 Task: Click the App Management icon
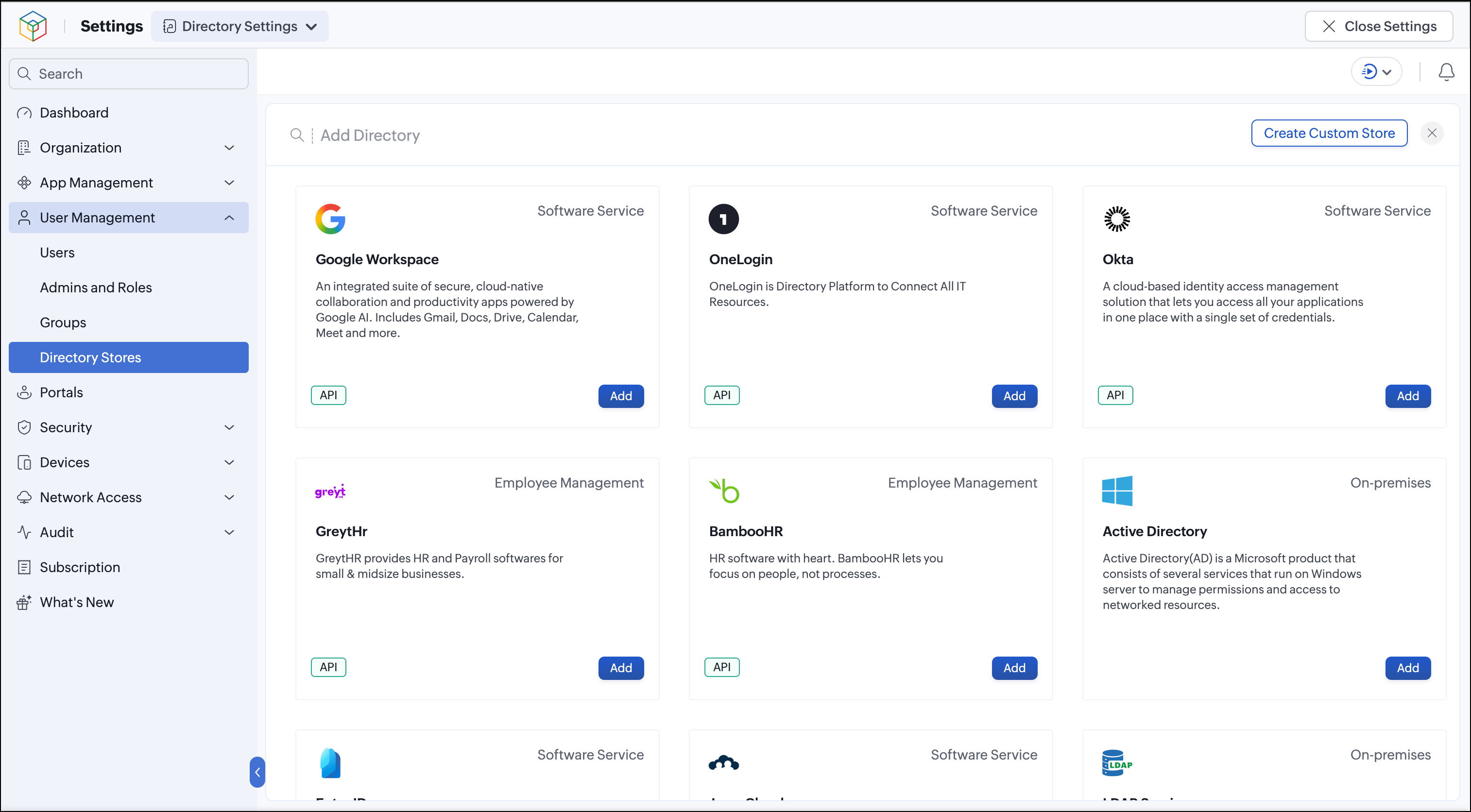(24, 183)
